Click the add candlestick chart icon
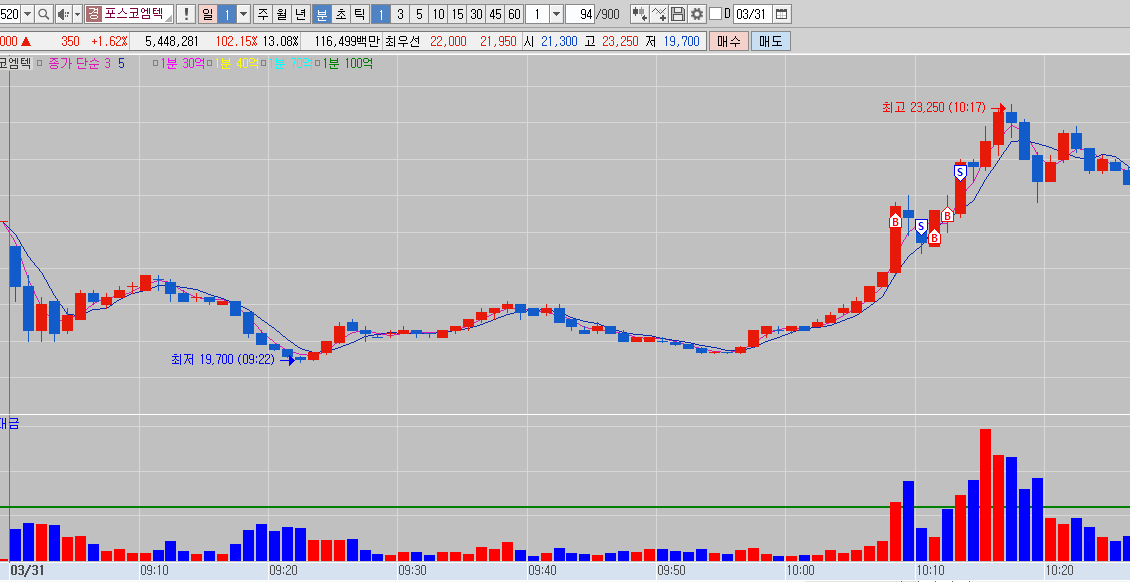 pos(638,14)
